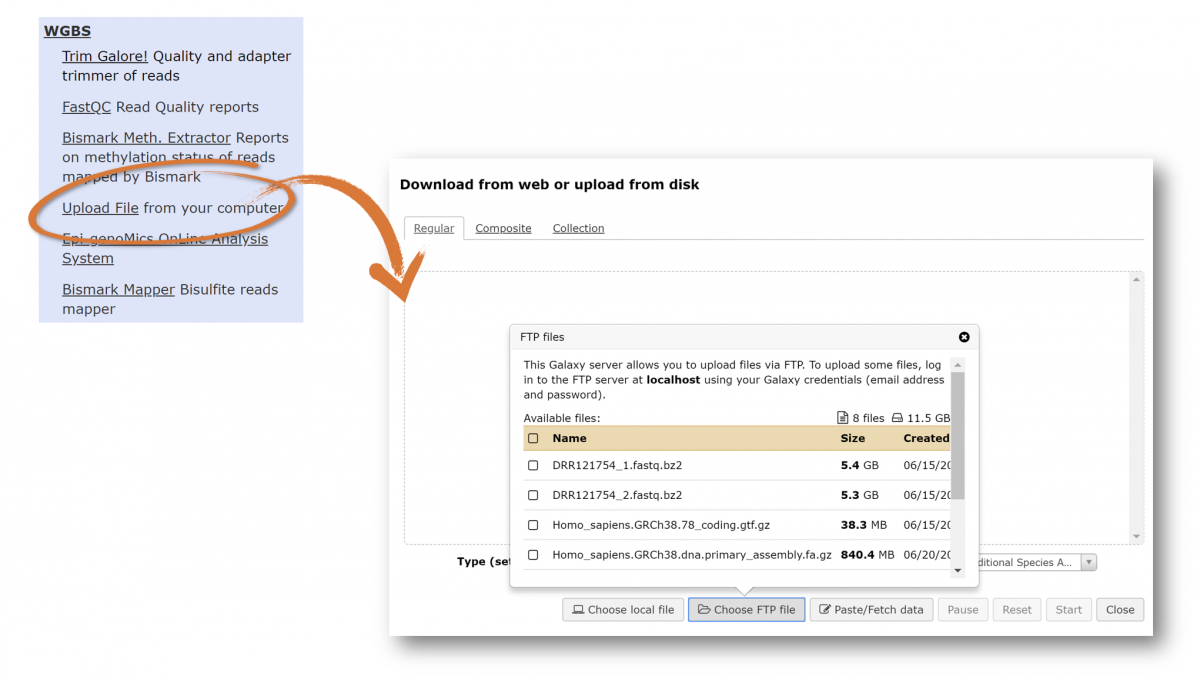Expand the Additional Species genome dropdown
1200x680 pixels.
coord(1088,563)
